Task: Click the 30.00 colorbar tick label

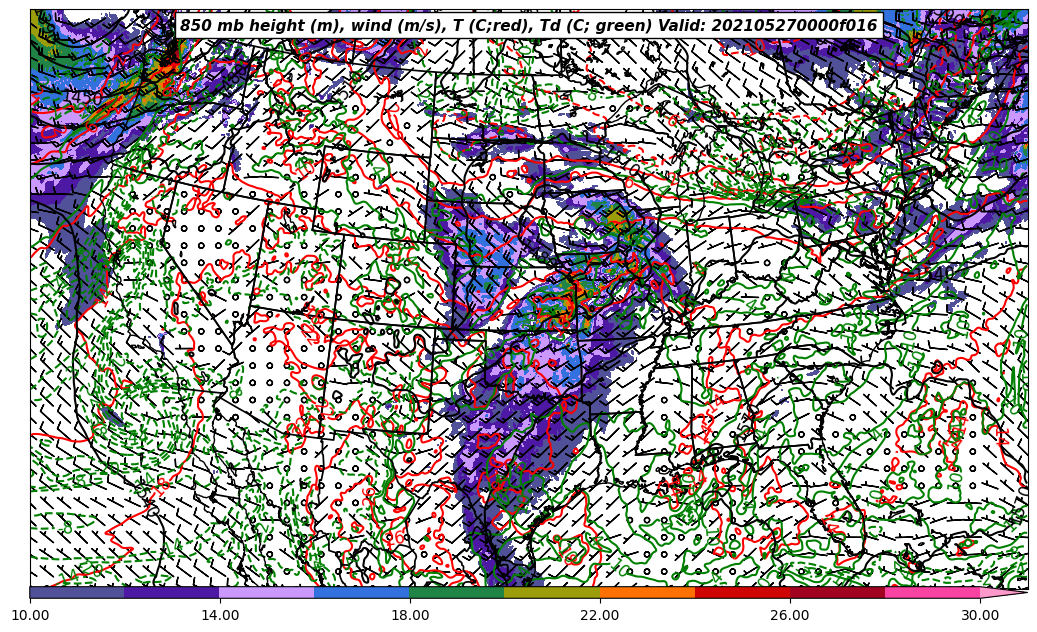Action: click(x=980, y=615)
